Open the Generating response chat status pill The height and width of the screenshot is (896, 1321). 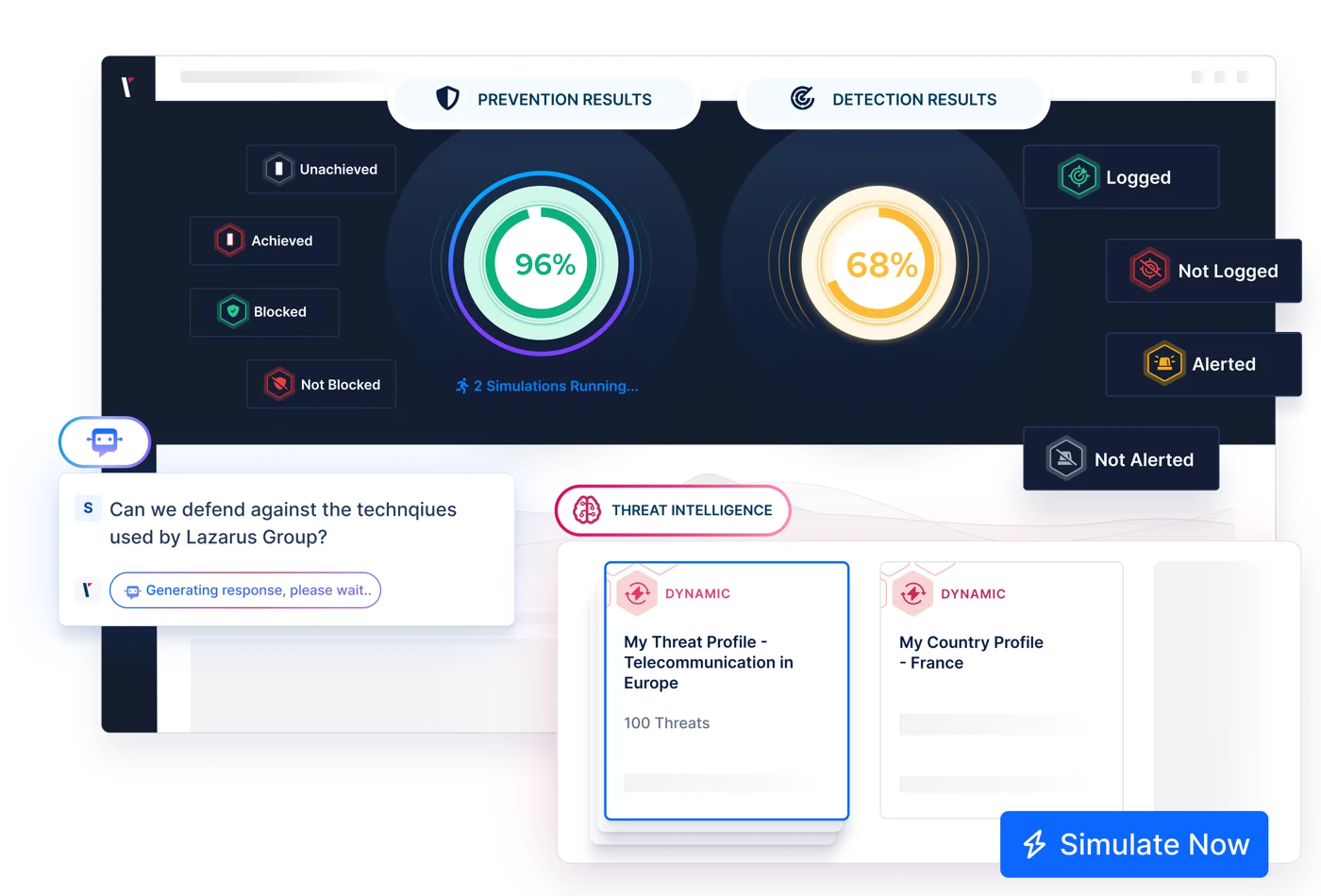click(245, 589)
